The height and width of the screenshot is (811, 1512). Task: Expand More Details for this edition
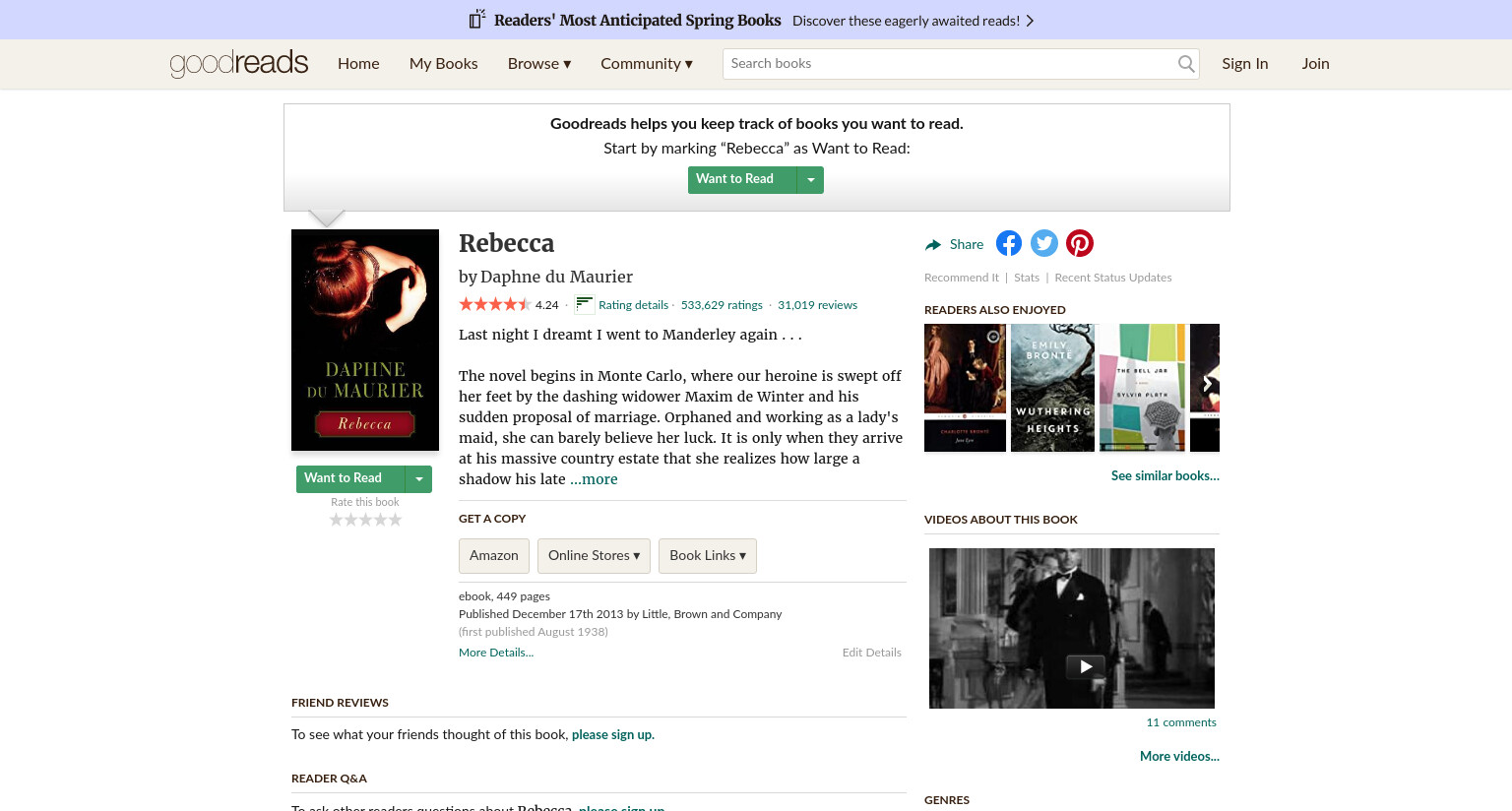[x=496, y=653]
